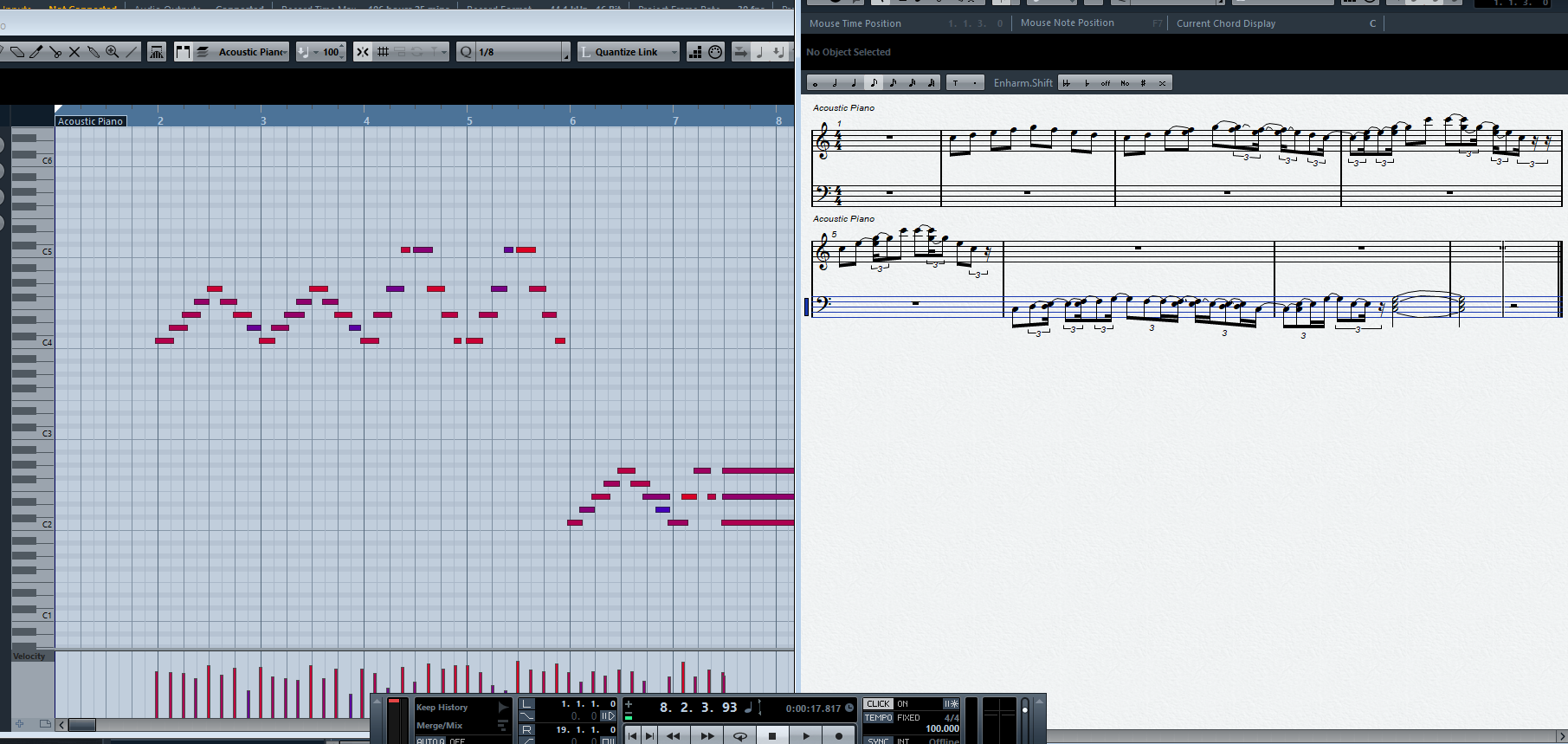Click the Merge/Mix record mode
This screenshot has width=1568, height=744.
point(440,726)
